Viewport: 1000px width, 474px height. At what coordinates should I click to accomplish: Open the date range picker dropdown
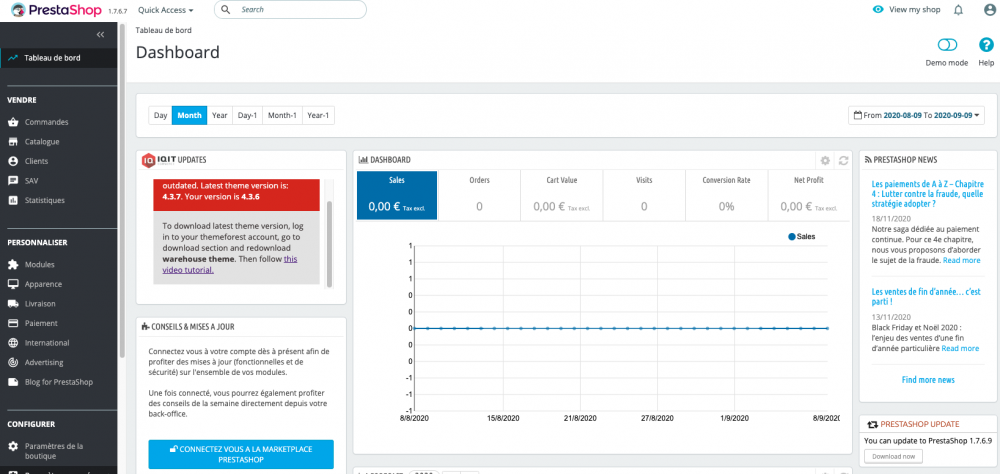(x=916, y=115)
